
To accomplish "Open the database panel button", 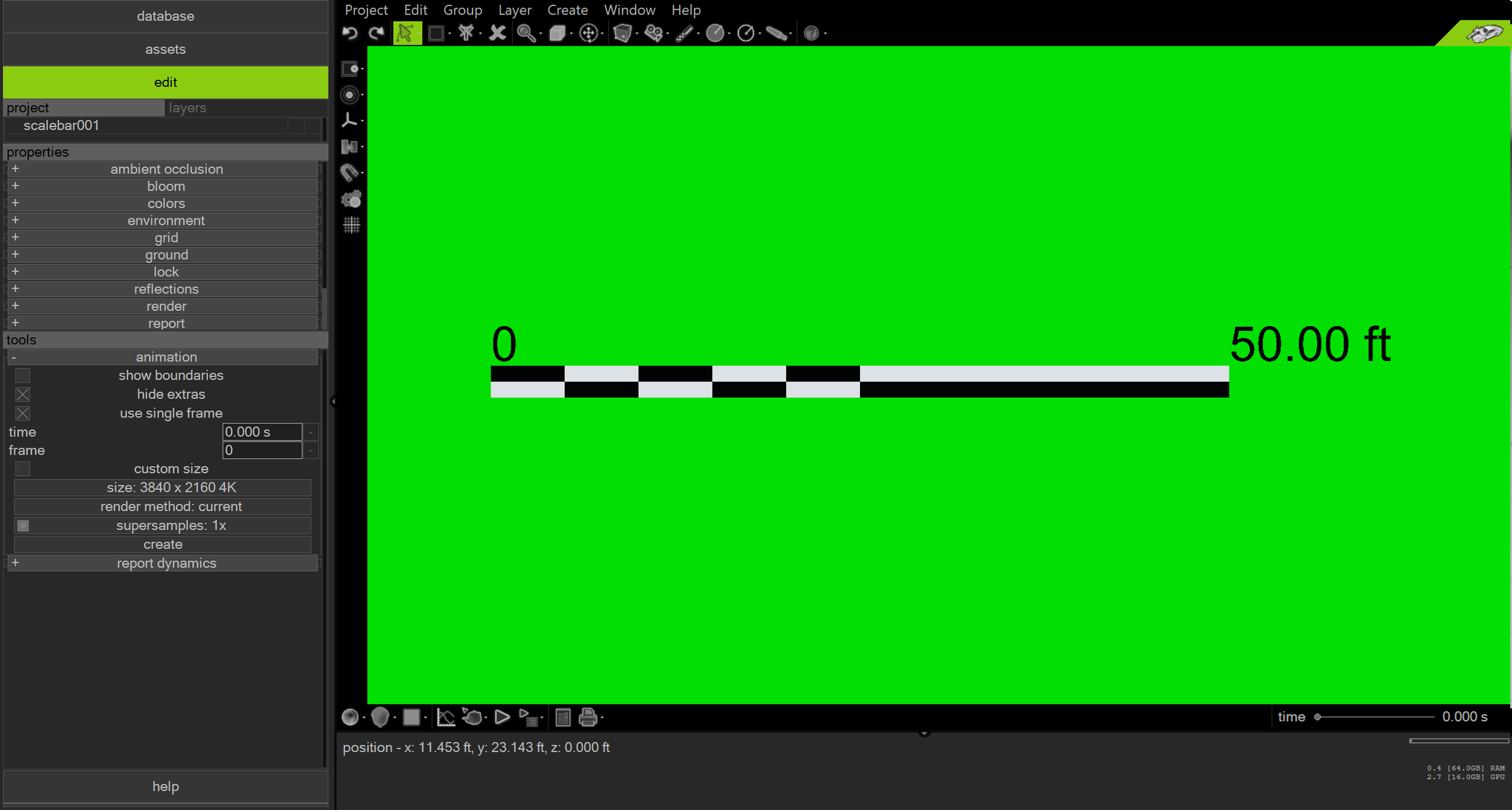I will click(x=165, y=16).
